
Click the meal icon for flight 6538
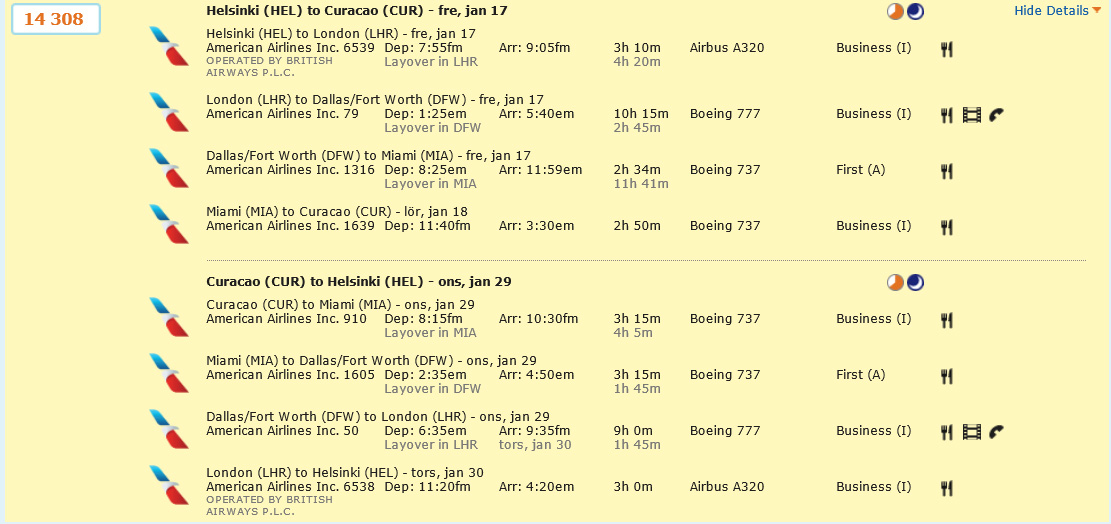(946, 488)
